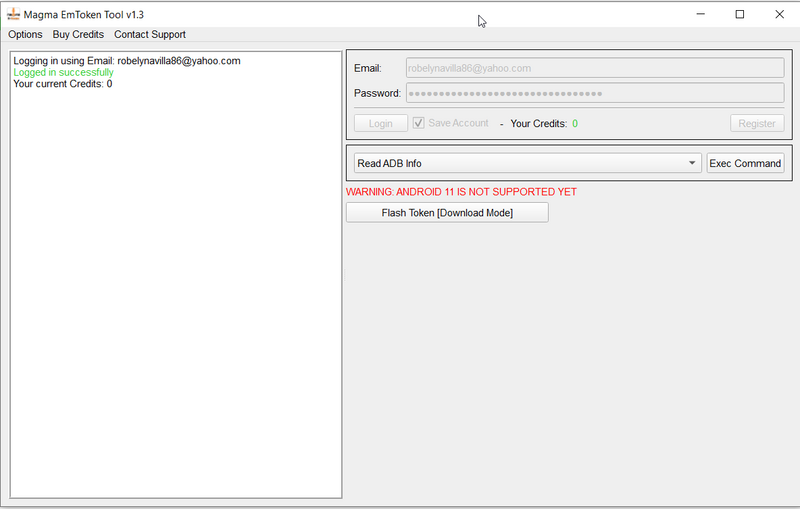The image size is (800, 509).
Task: Click the Magma EmToken Tool title icon
Action: pyautogui.click(x=13, y=14)
